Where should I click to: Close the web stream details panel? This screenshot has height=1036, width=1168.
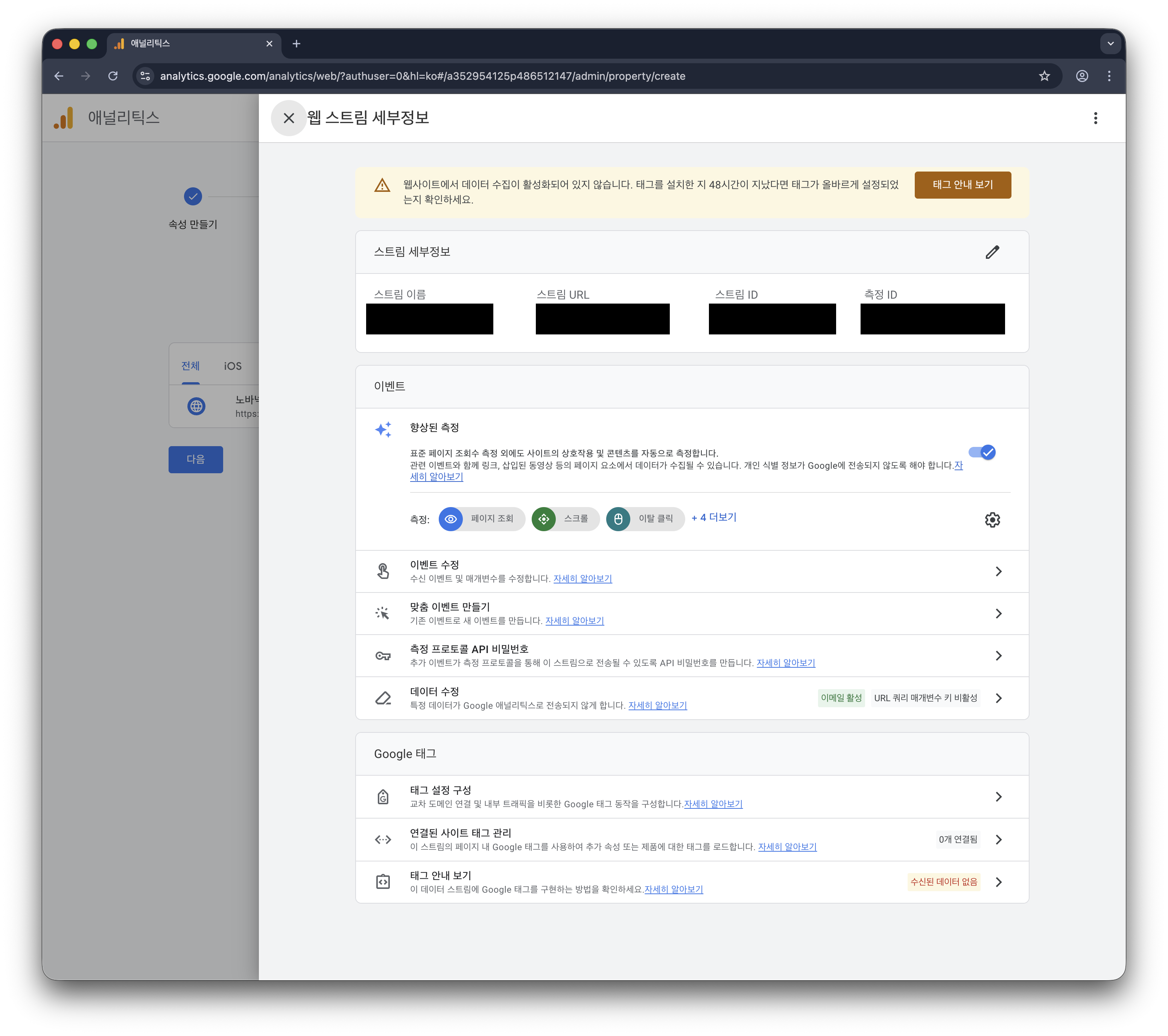[x=289, y=118]
